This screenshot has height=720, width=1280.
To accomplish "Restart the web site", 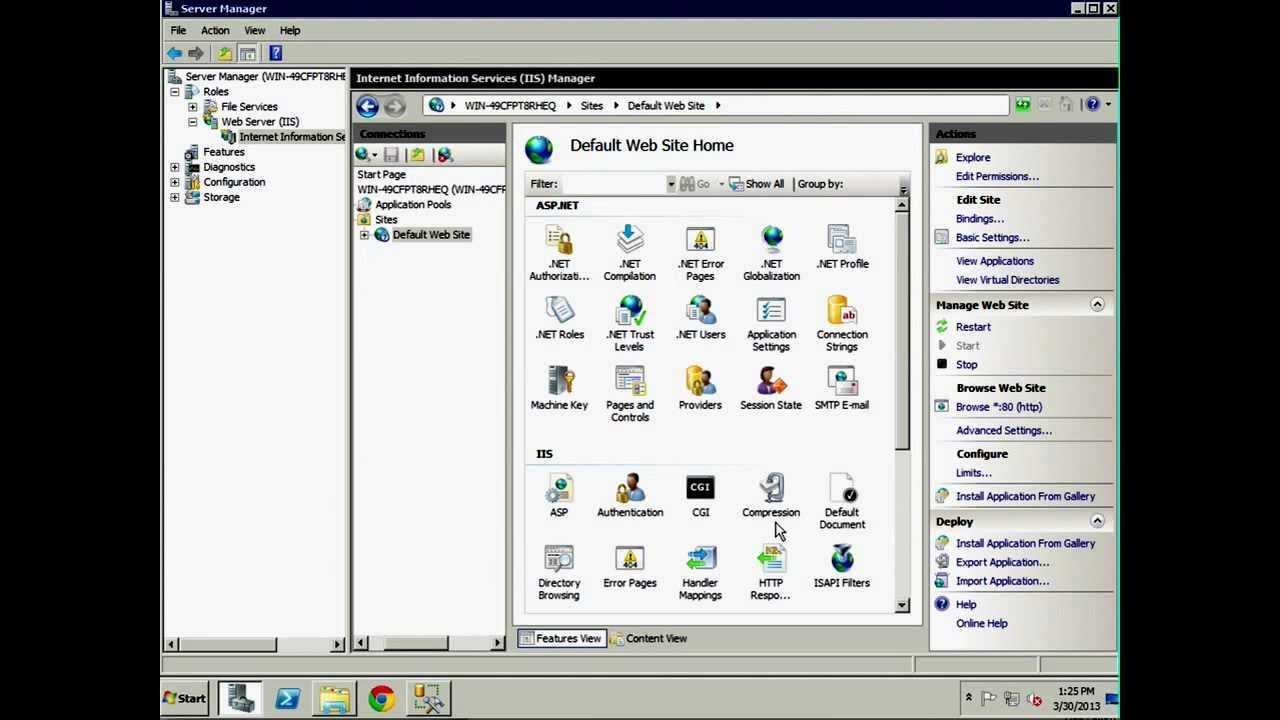I will 973,327.
